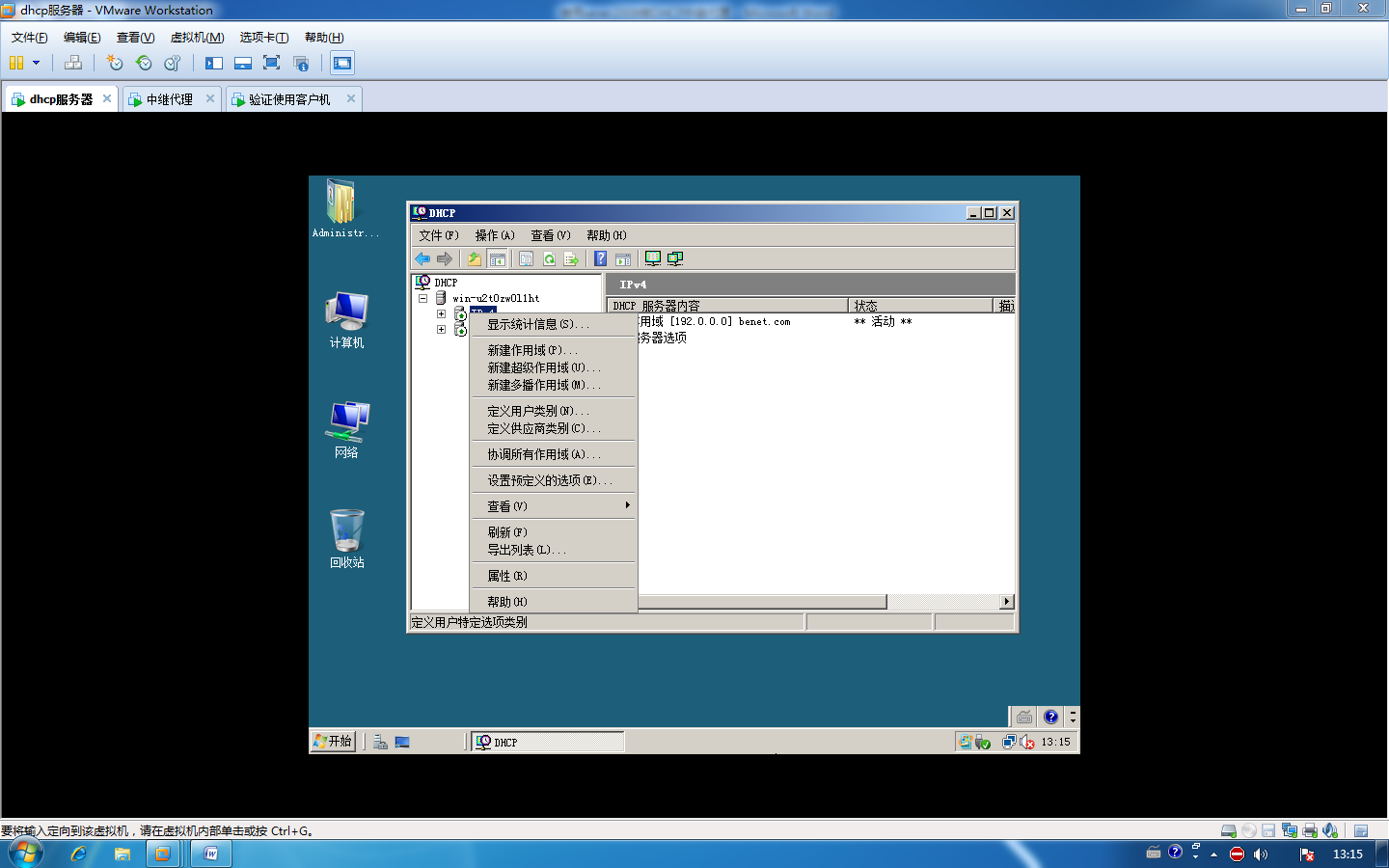
Task: Collapse the win-u2t0zw0l1ht server tree node
Action: tap(422, 299)
